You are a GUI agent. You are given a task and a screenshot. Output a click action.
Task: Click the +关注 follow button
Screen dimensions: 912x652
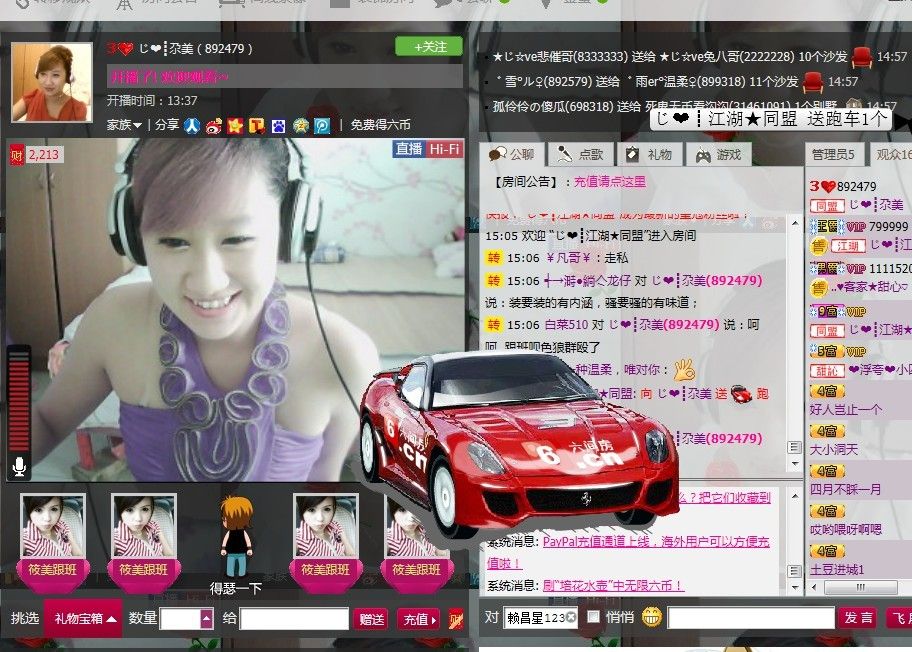(x=429, y=47)
